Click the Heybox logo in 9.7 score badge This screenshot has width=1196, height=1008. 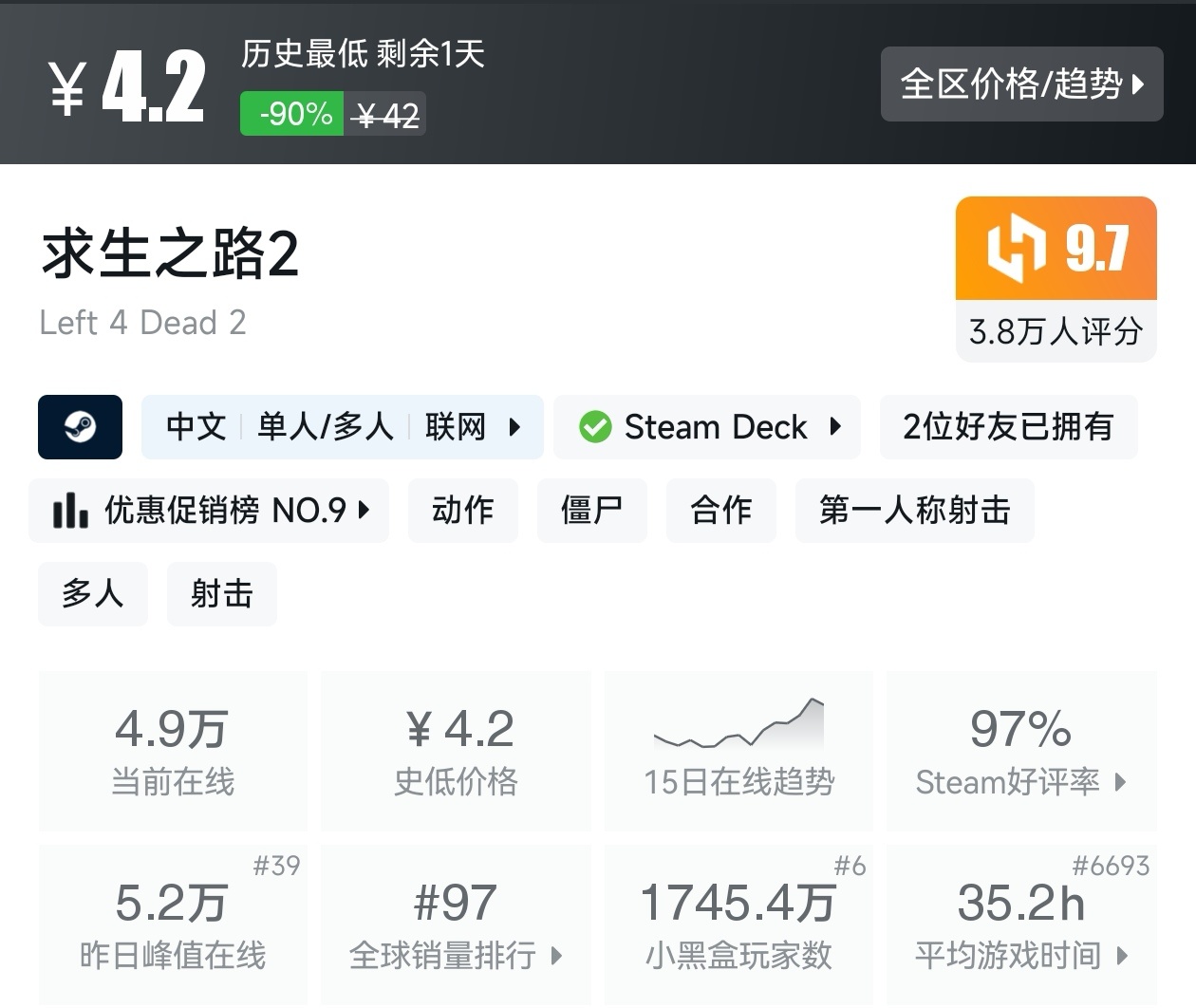pos(1016,249)
